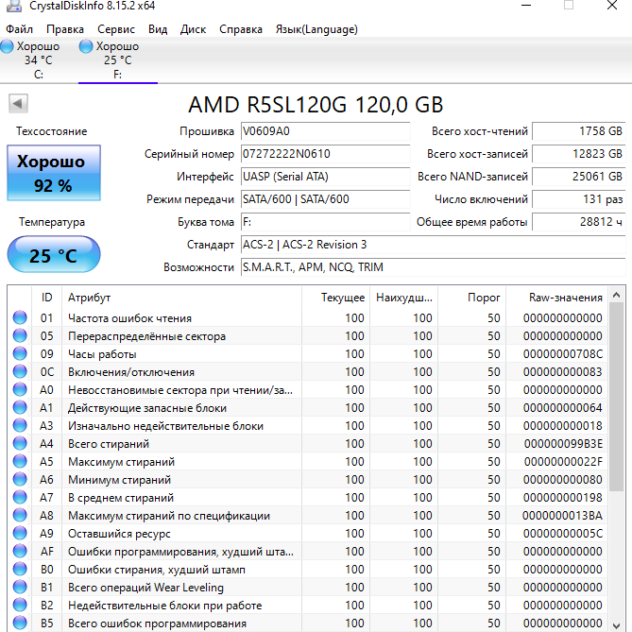
Task: Click status orb for attribute 0C row
Action: [20, 371]
